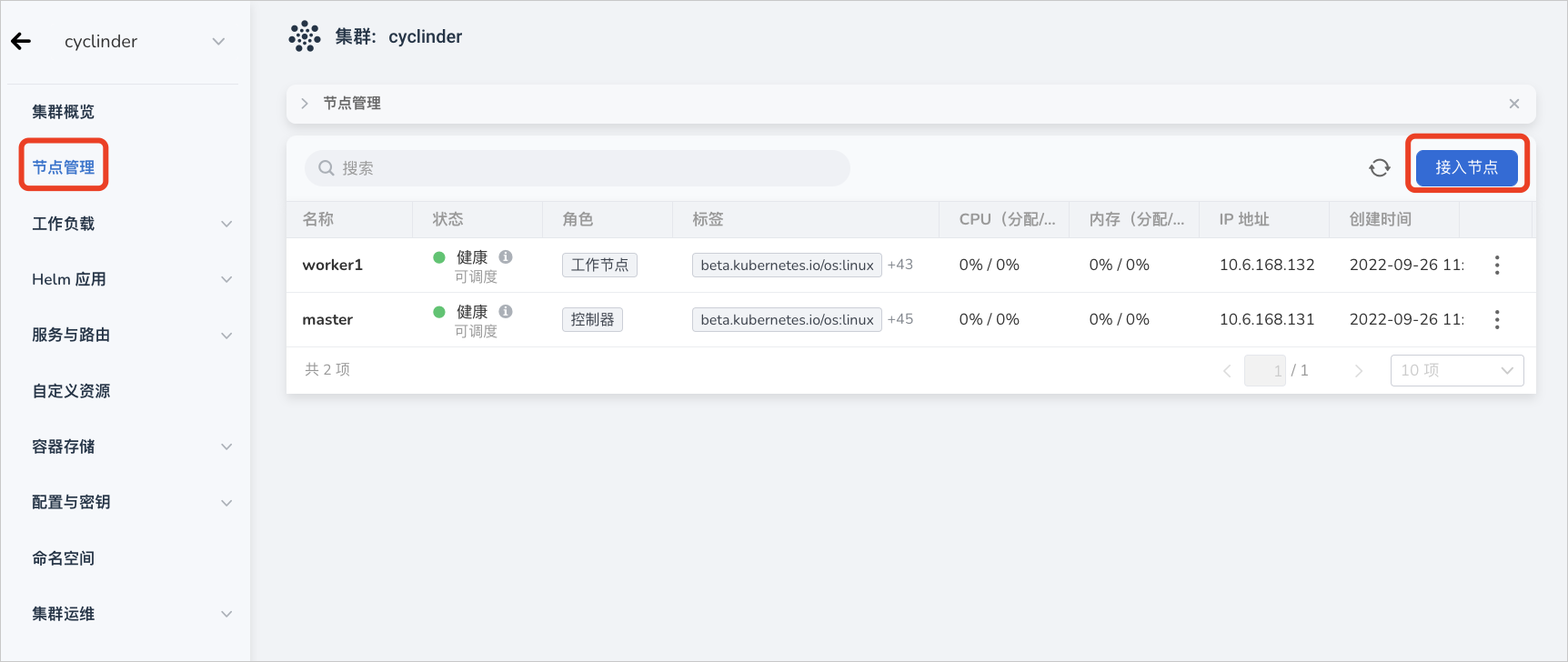Expand 容器存储 menu
Viewport: 1568px width, 662px height.
pos(226,446)
